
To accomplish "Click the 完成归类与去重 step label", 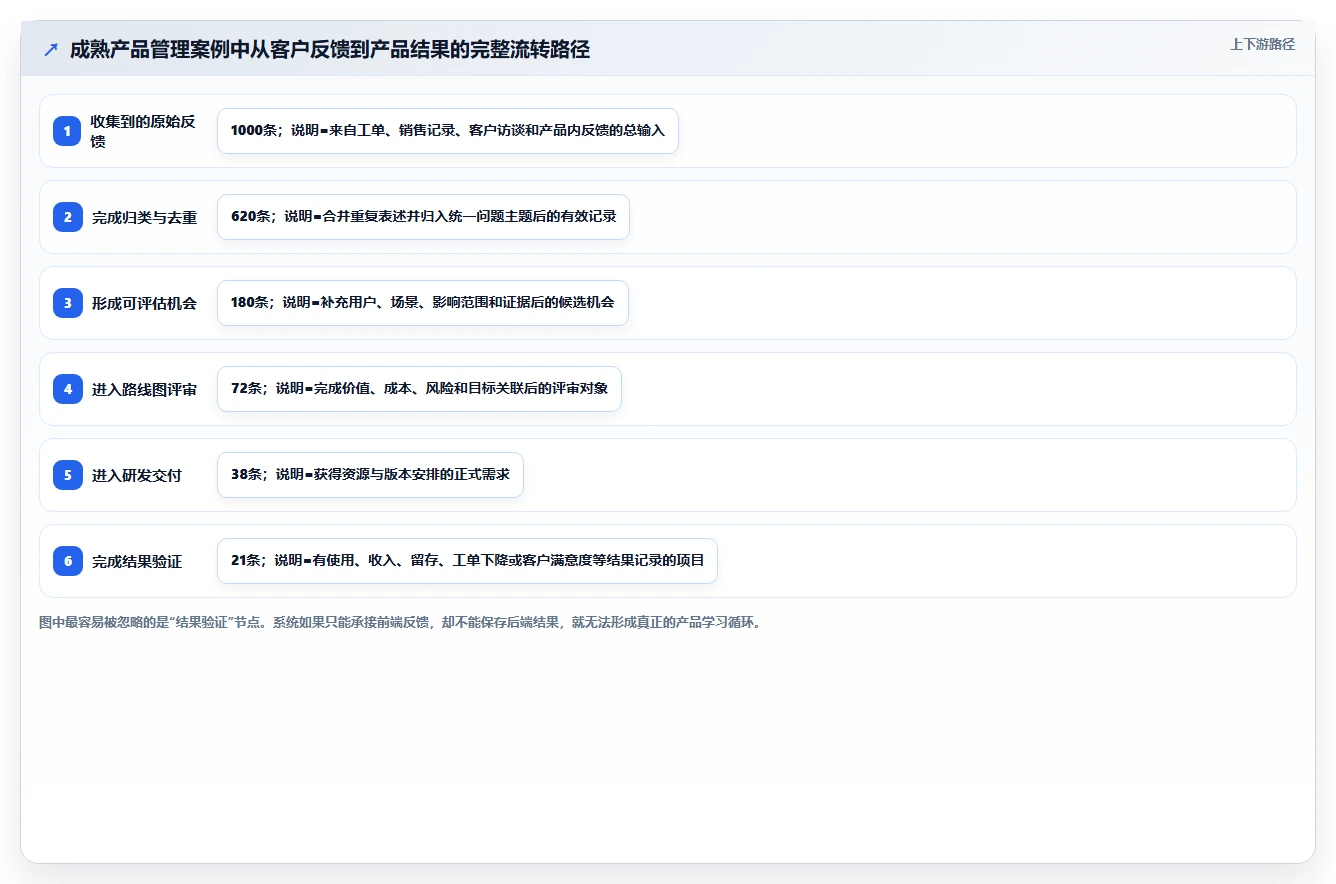I will [145, 218].
